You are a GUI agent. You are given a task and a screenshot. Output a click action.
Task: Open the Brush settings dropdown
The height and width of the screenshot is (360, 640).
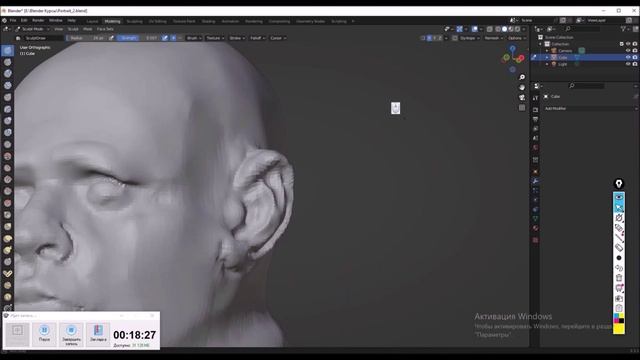click(x=193, y=38)
